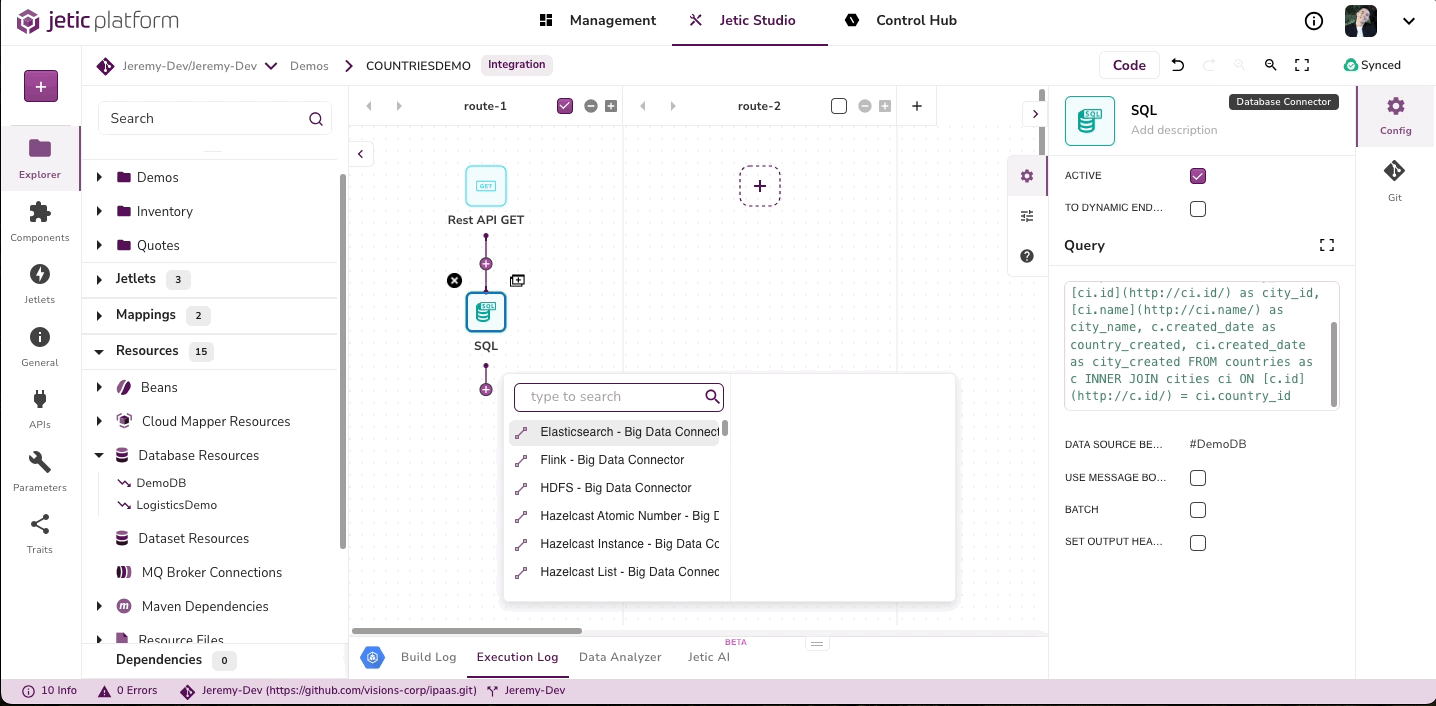The height and width of the screenshot is (706, 1436).
Task: Collapse Database Resources tree
Action: (99, 455)
